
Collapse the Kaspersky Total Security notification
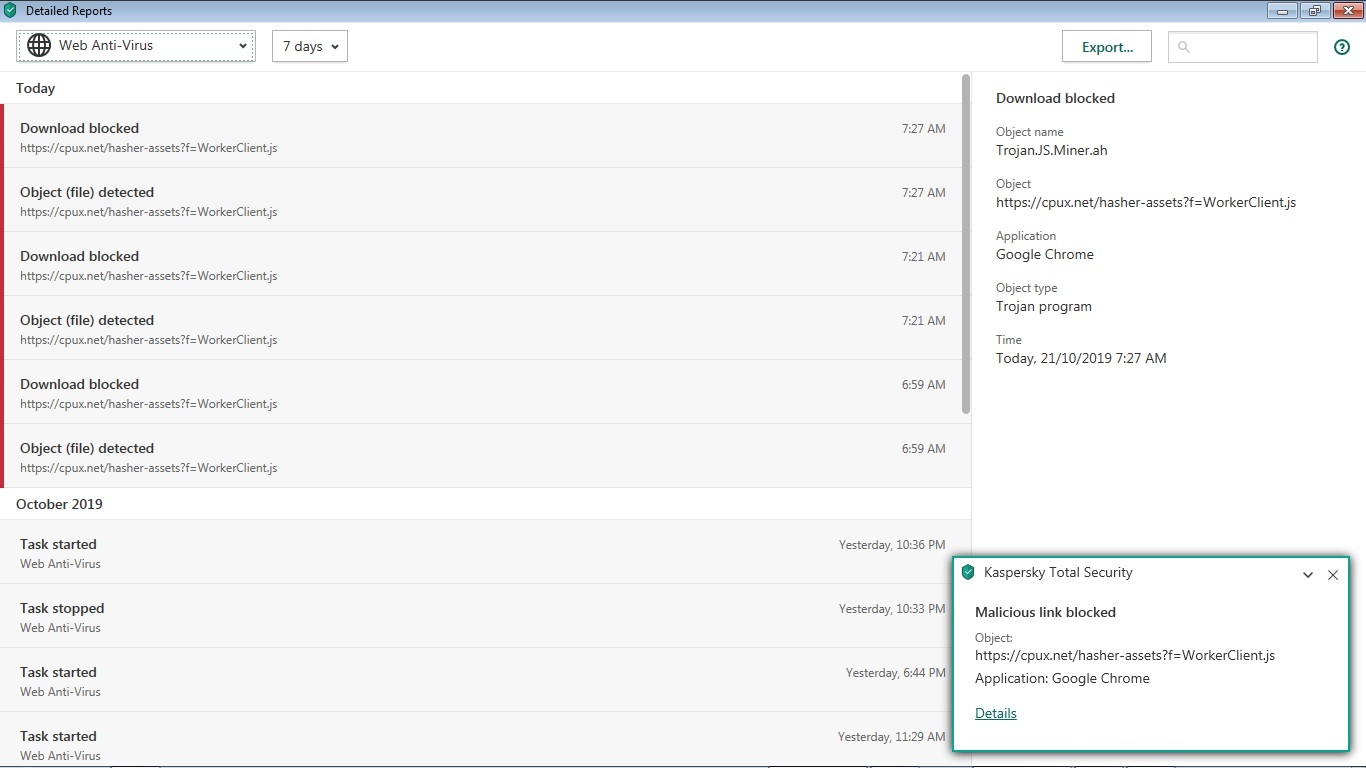click(x=1308, y=575)
